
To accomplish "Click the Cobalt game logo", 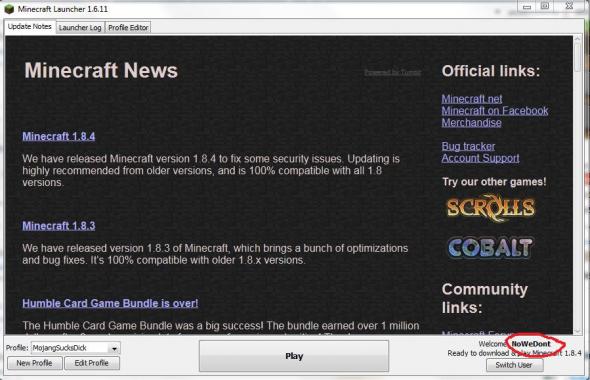I will coord(490,248).
